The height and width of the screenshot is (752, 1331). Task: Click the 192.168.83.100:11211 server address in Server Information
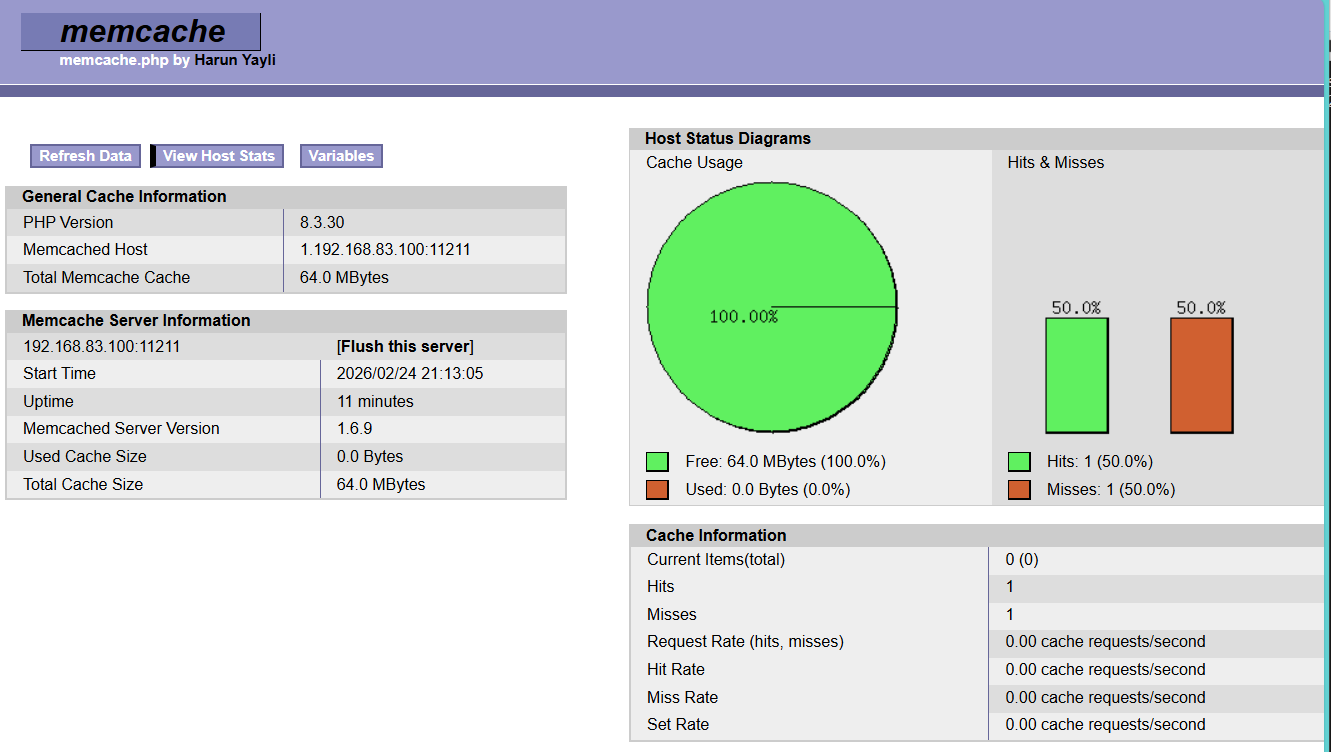pyautogui.click(x=101, y=347)
